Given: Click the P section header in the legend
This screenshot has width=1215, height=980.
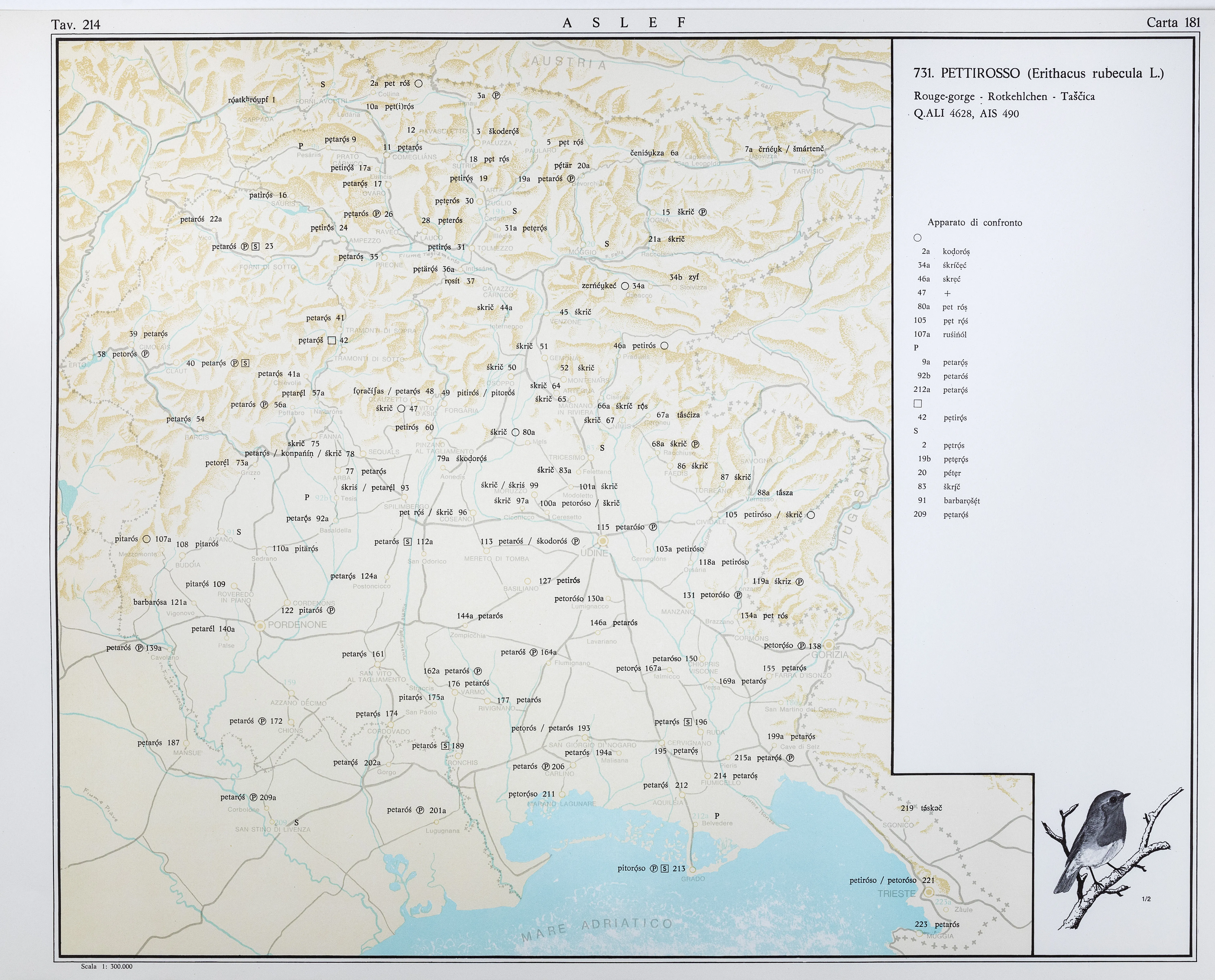Looking at the screenshot, I should [917, 348].
